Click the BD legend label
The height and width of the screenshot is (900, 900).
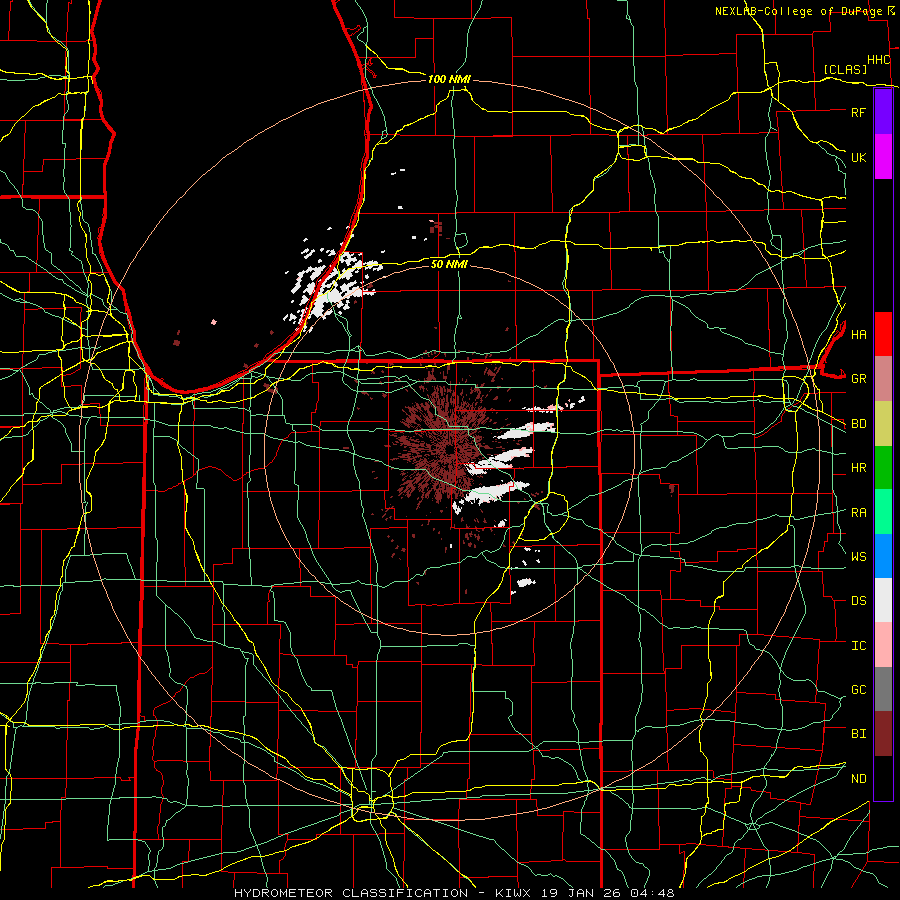(858, 424)
